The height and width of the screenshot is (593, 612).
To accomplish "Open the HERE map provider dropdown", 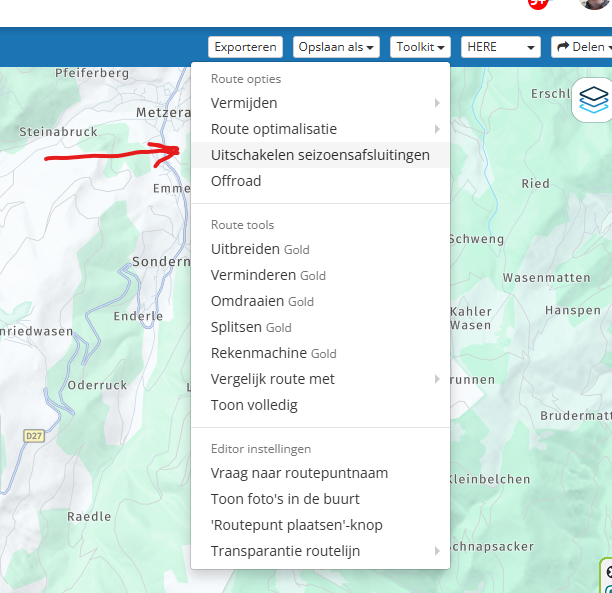I will (x=502, y=47).
